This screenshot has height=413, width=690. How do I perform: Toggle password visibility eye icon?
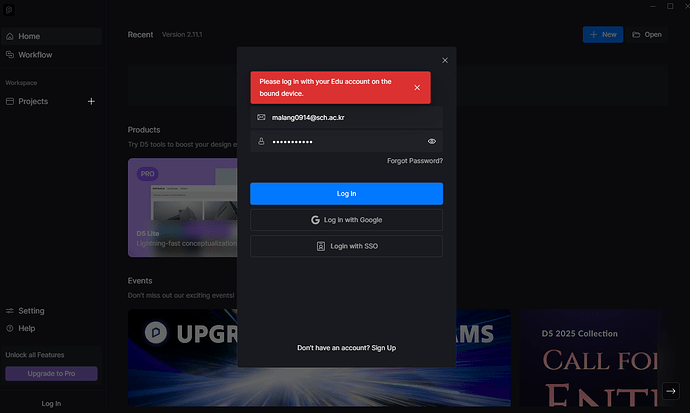[x=431, y=142]
